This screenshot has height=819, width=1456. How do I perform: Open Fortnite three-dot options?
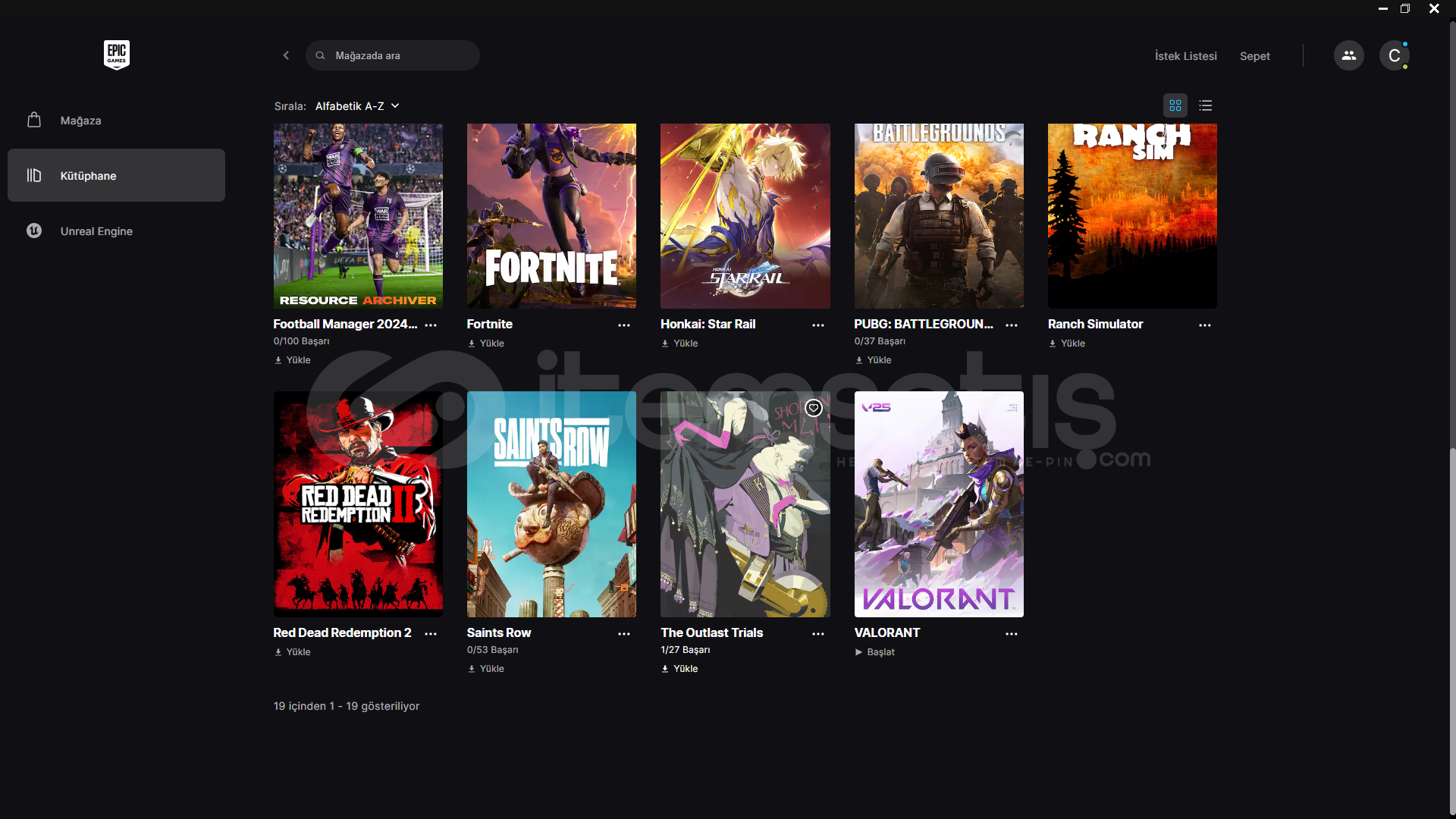(x=624, y=325)
